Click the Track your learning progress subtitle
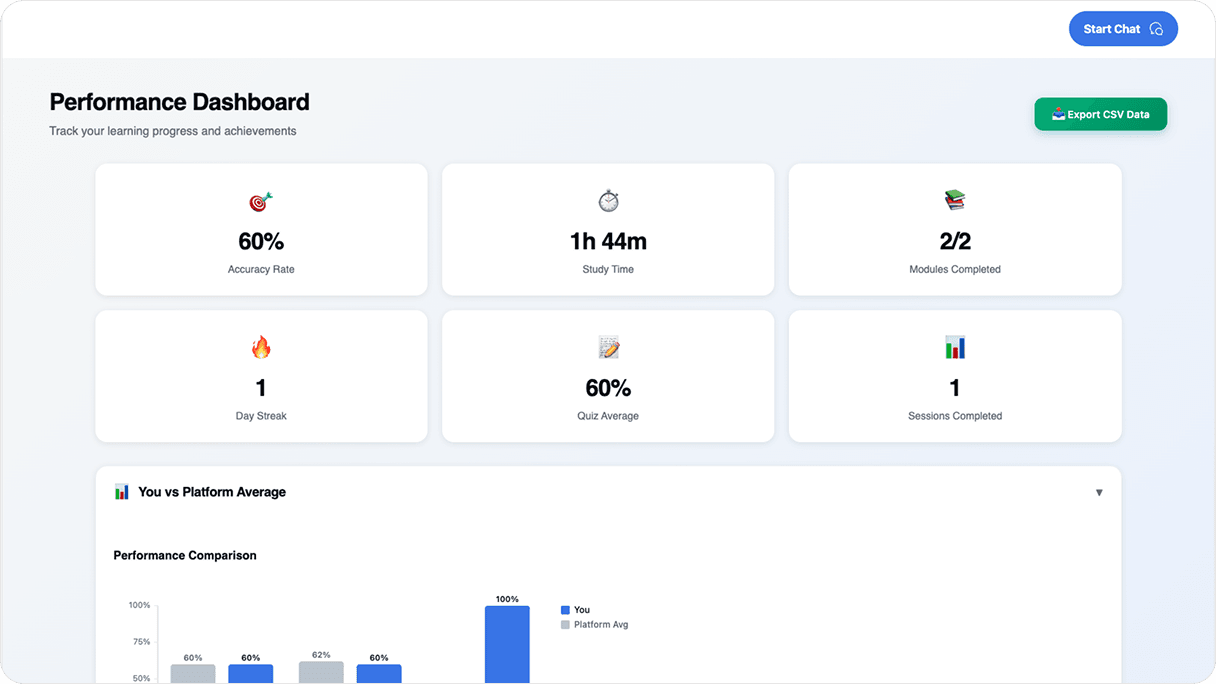 click(x=173, y=131)
